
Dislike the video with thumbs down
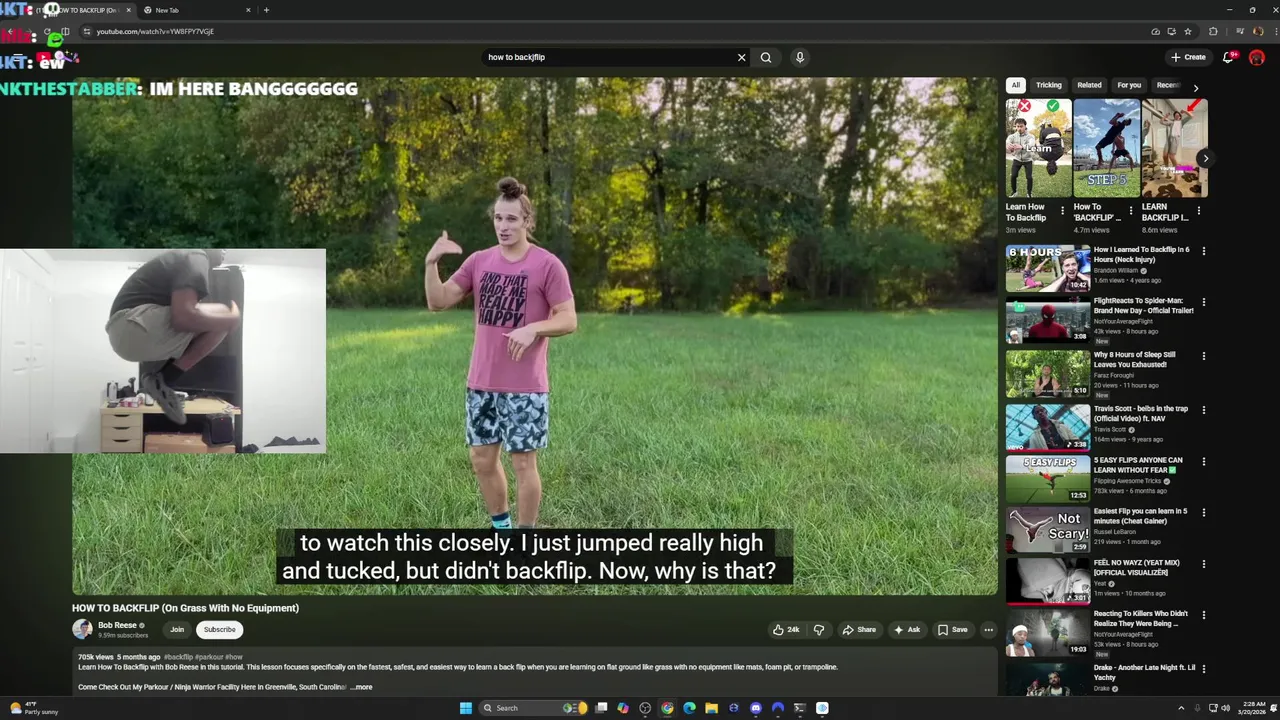819,630
